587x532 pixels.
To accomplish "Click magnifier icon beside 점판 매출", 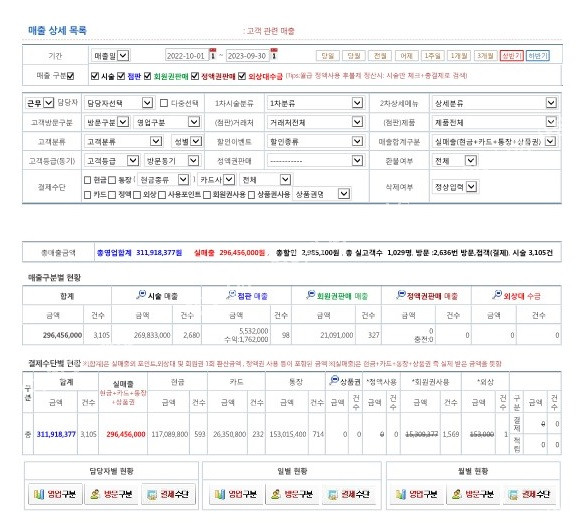I will 231,295.
